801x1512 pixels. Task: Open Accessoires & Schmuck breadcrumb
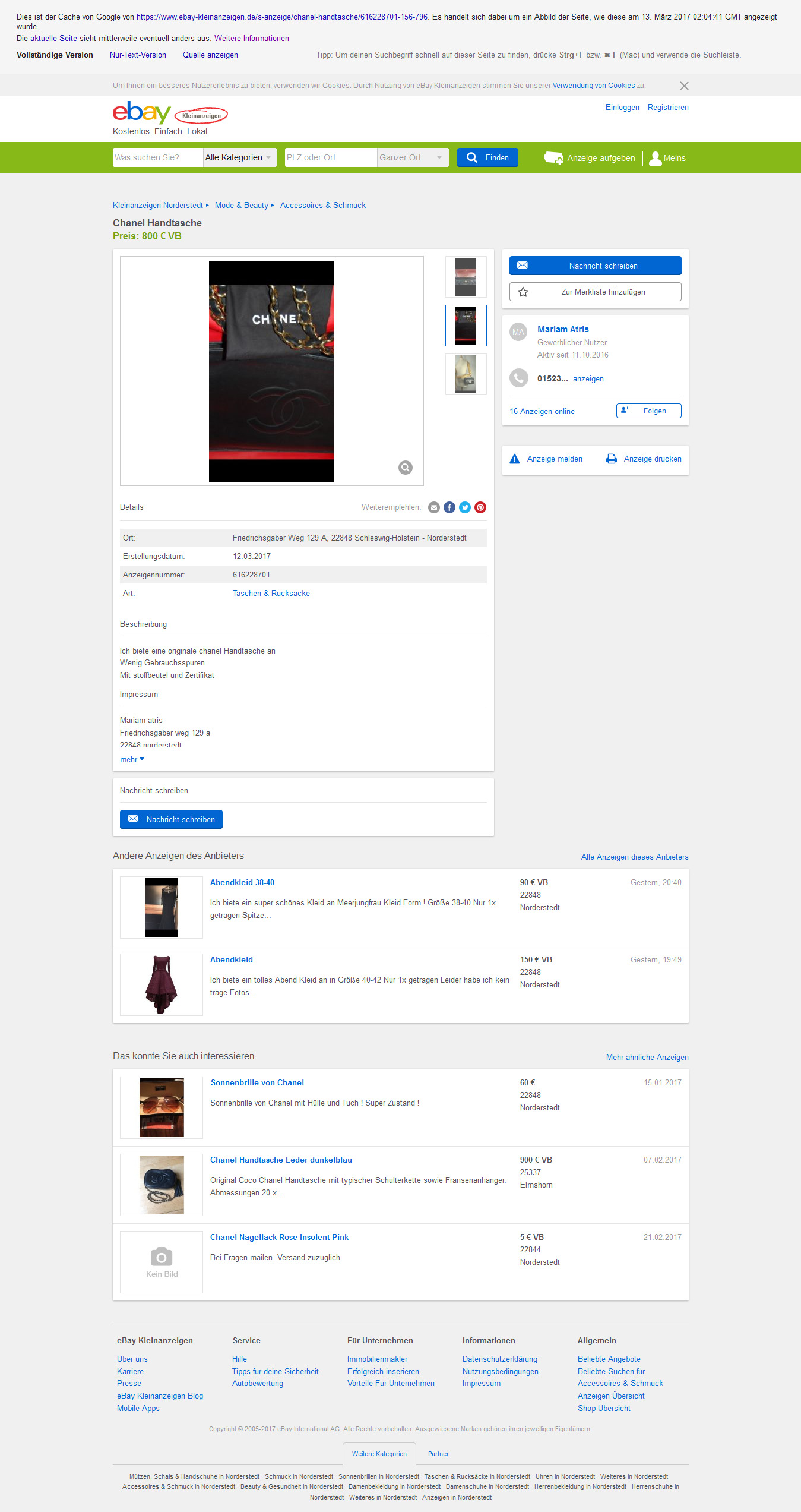coord(323,206)
